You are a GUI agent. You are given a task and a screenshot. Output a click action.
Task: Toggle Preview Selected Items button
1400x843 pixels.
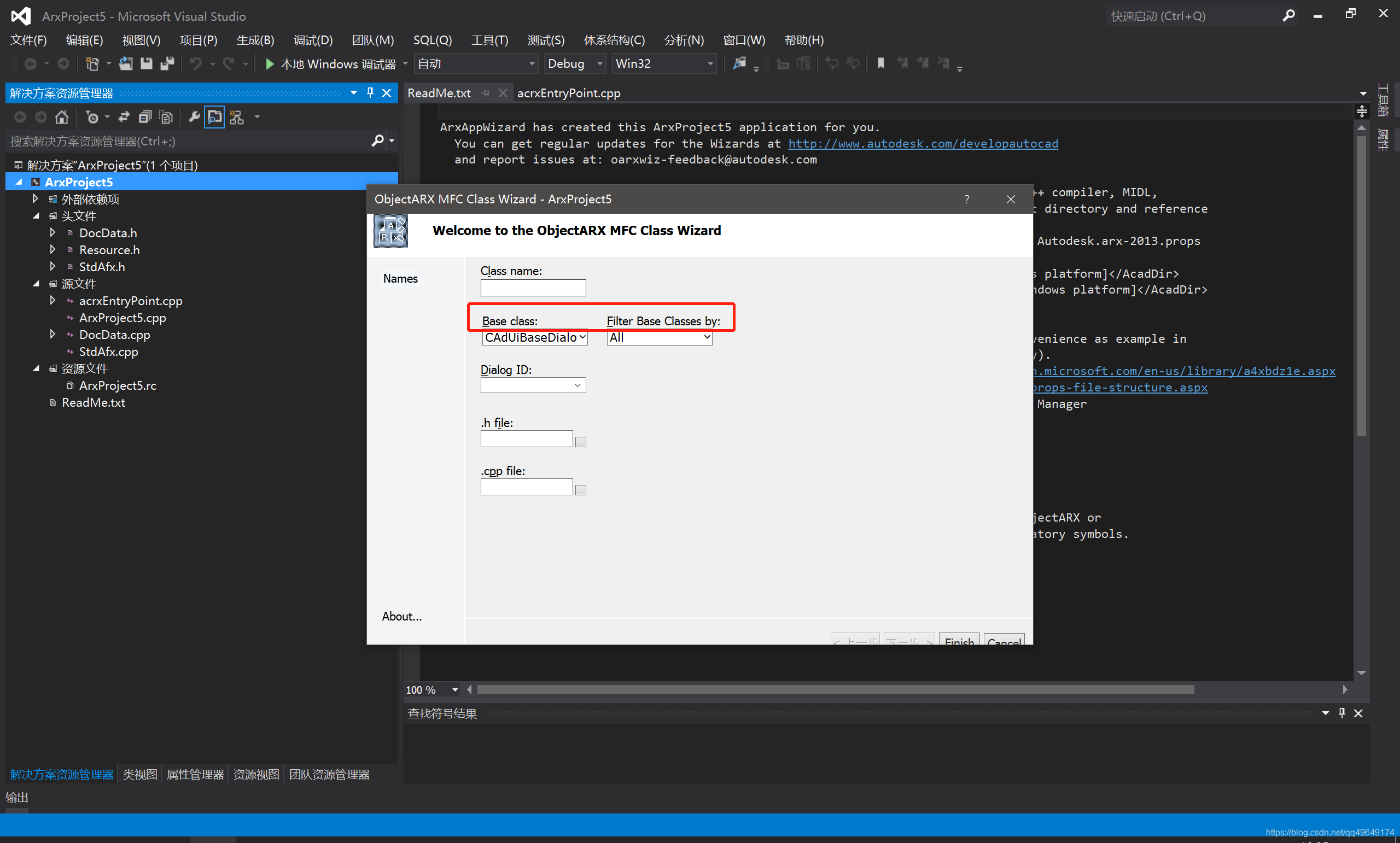(214, 118)
